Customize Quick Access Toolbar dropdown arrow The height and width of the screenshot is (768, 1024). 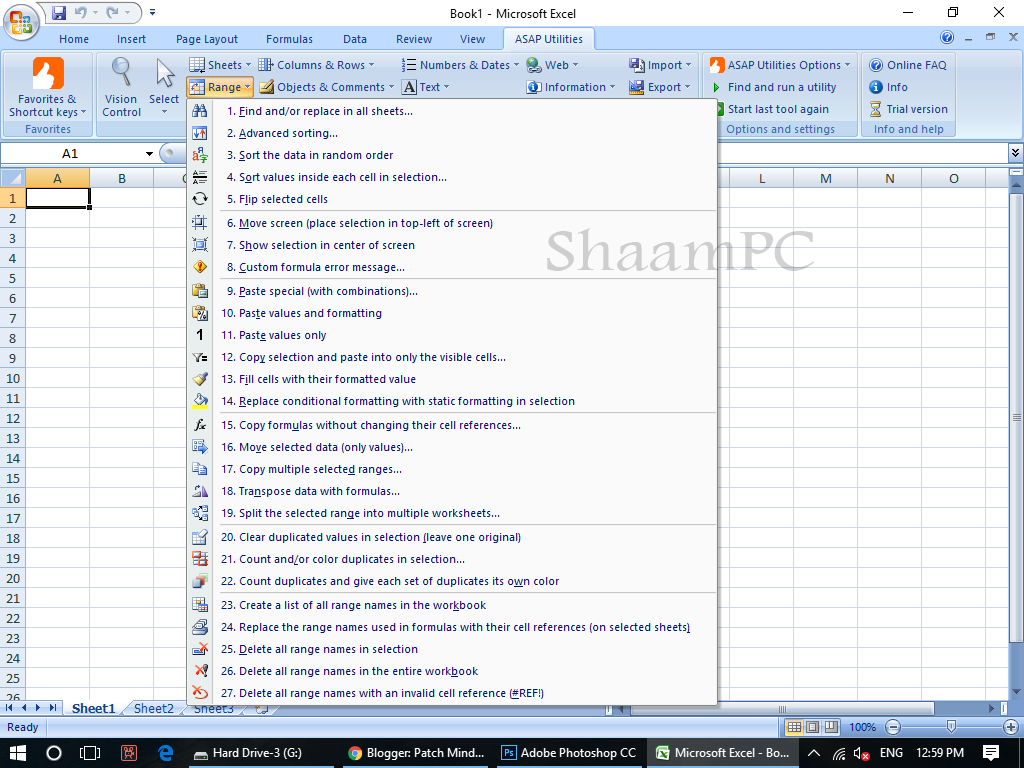pos(152,12)
